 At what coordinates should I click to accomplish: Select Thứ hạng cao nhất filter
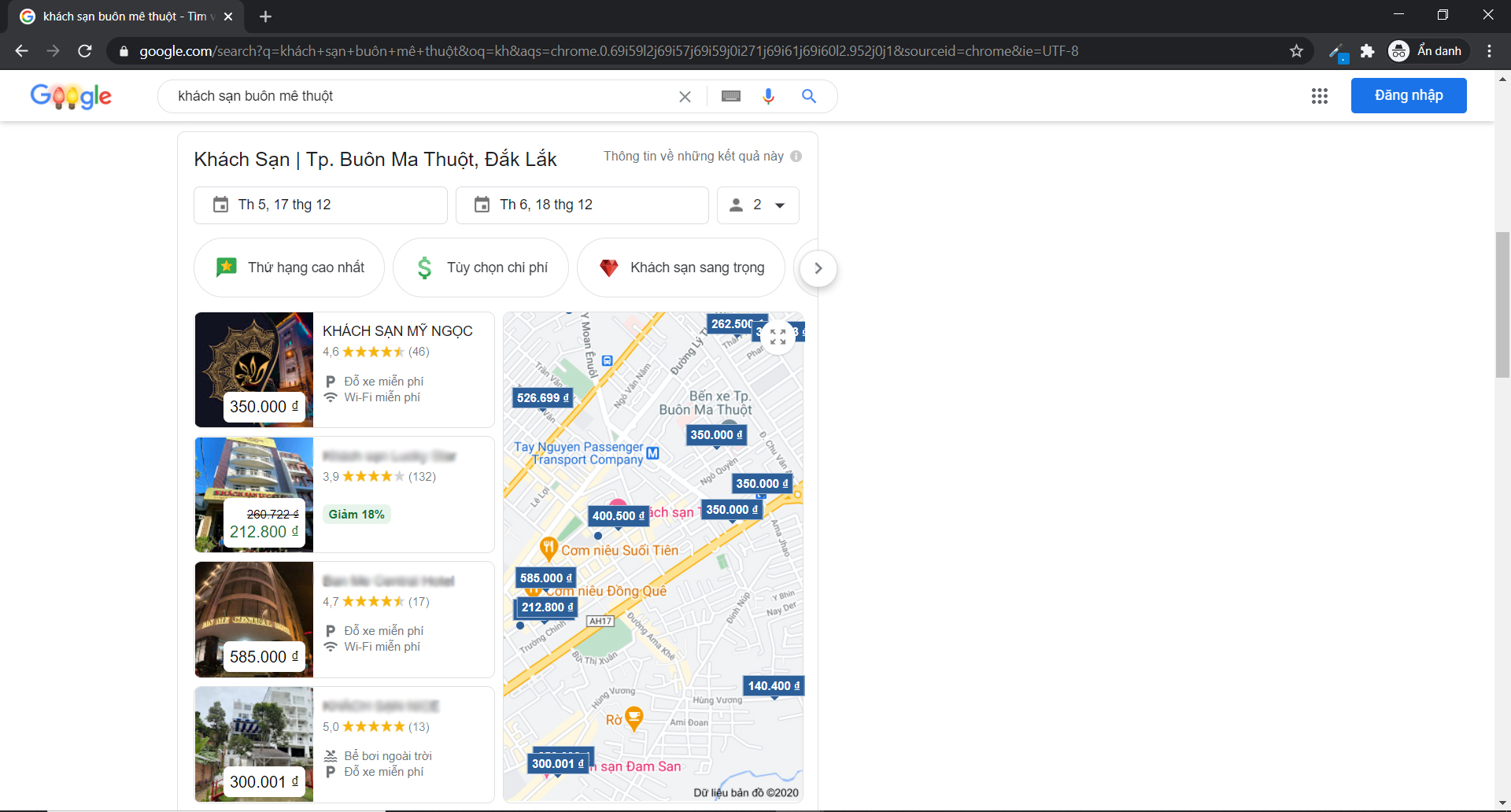pyautogui.click(x=289, y=268)
